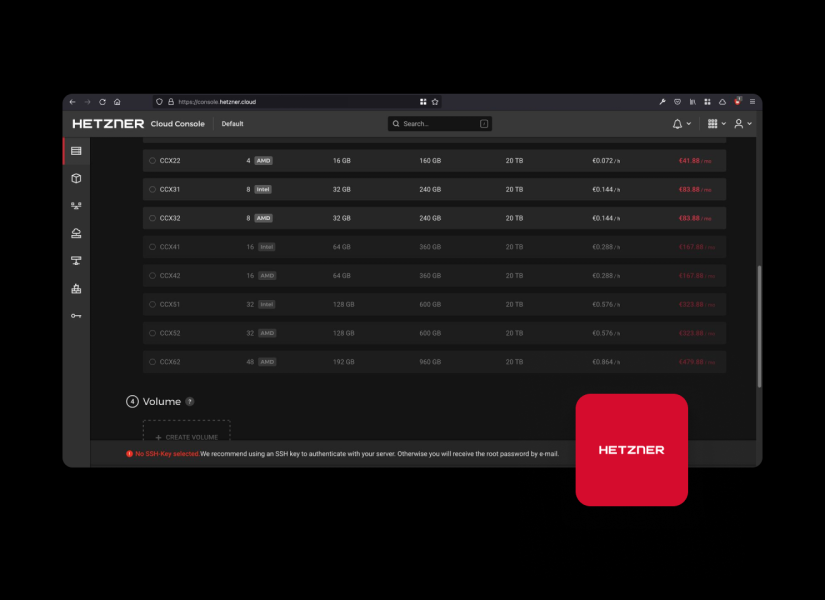Reload the page with the browser refresh icon
The width and height of the screenshot is (825, 600).
pyautogui.click(x=102, y=102)
